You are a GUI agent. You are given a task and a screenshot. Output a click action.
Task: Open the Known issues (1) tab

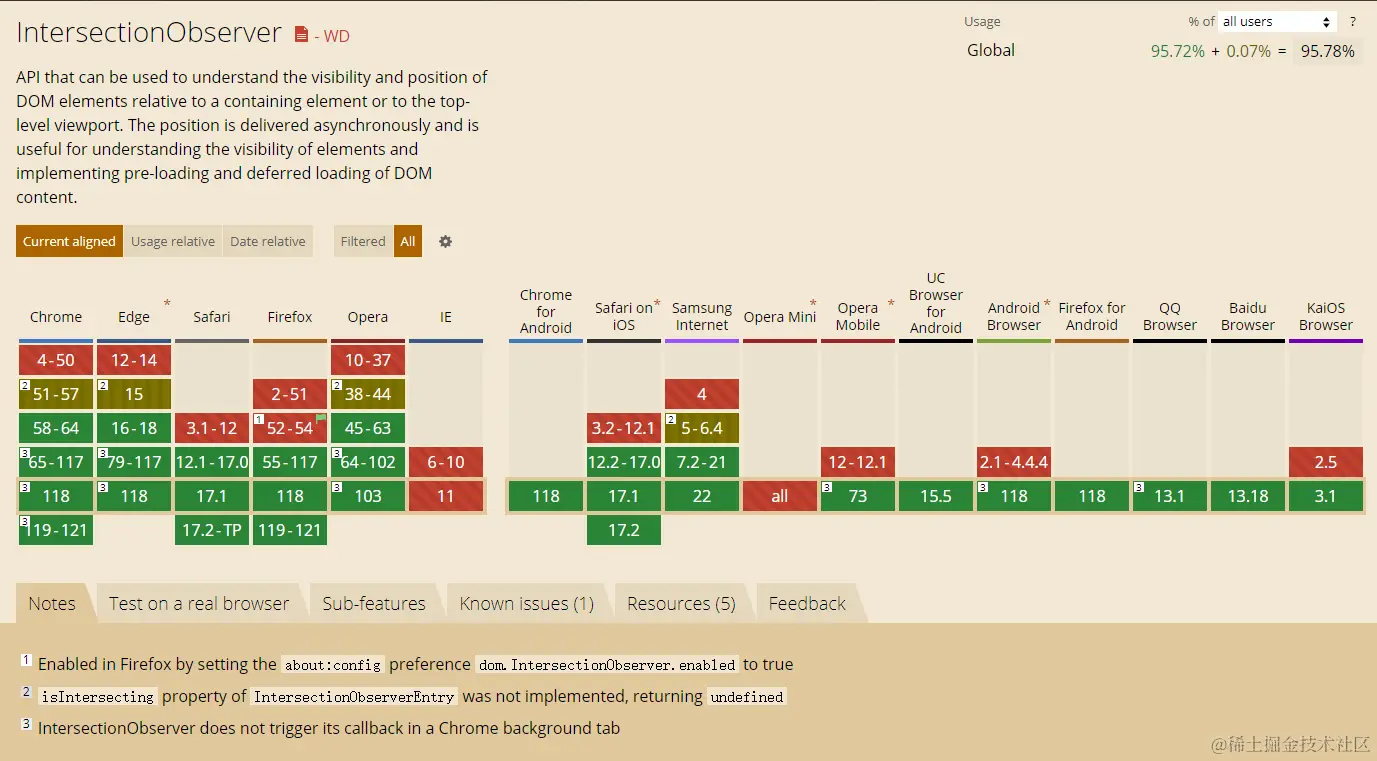(x=527, y=603)
